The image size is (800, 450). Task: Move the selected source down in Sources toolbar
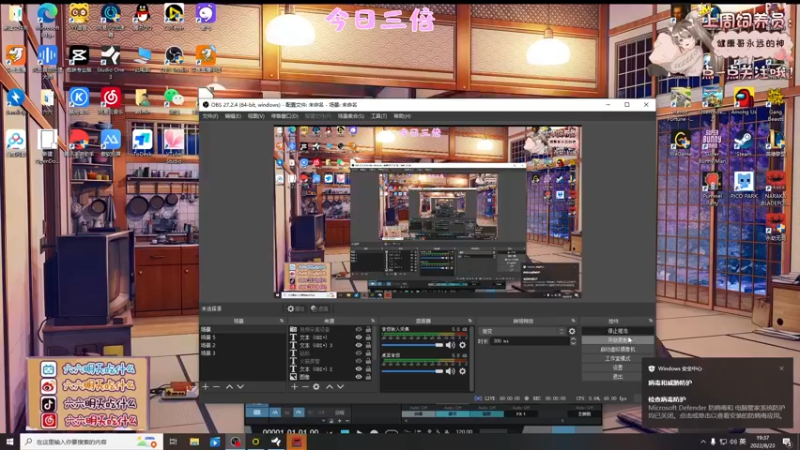[340, 387]
